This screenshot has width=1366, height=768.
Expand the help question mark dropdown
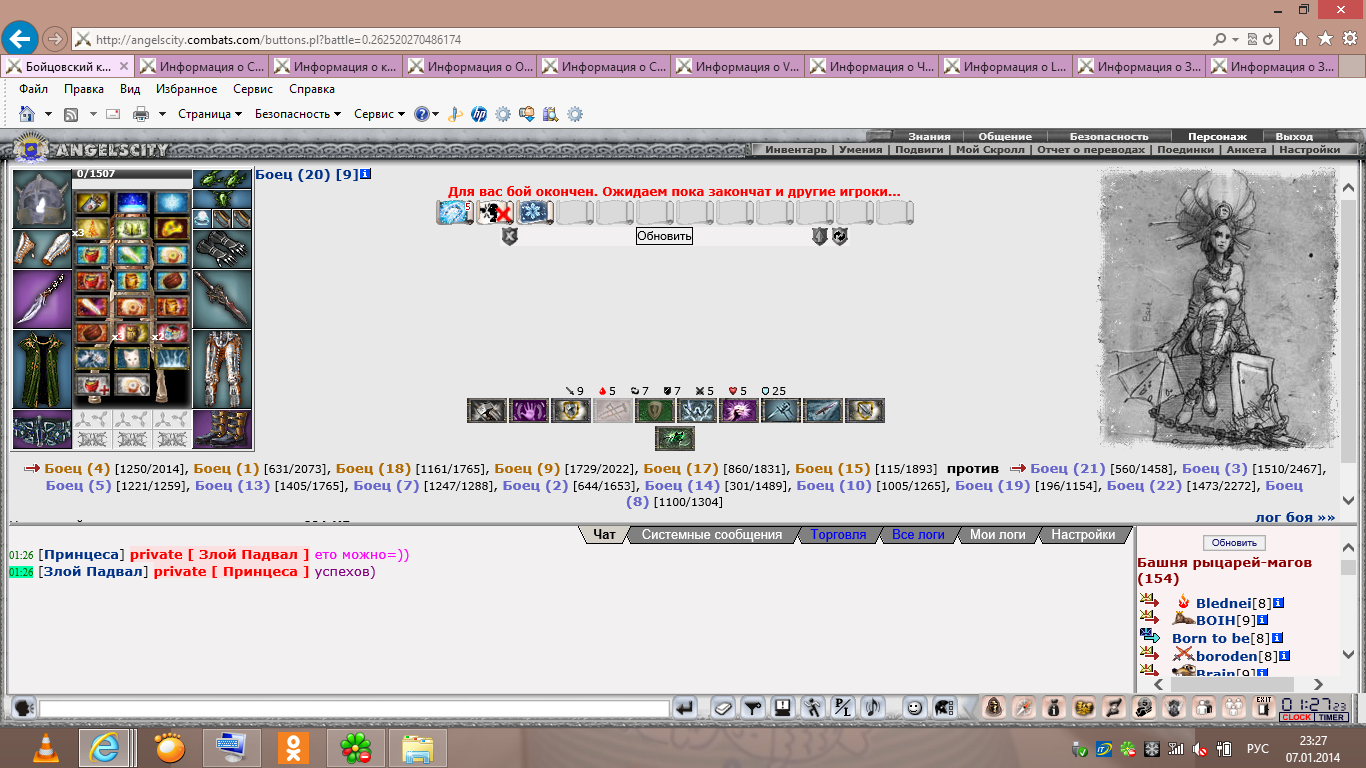click(435, 114)
